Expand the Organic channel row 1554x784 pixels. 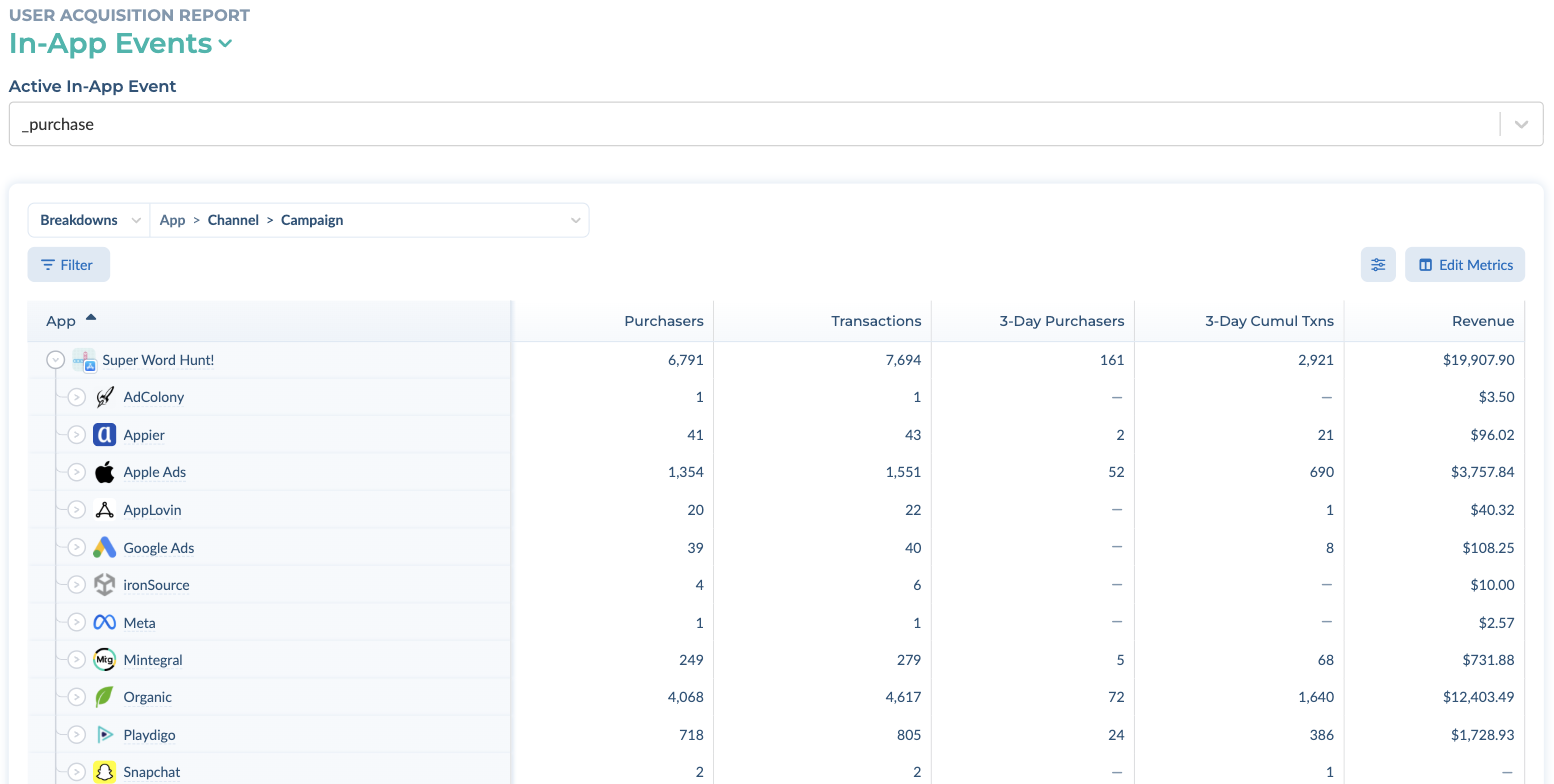[77, 697]
